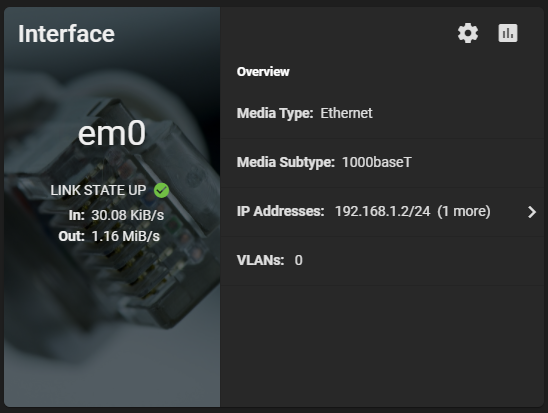This screenshot has width=548, height=413.
Task: Click the Ethernet value text
Action: [x=346, y=113]
